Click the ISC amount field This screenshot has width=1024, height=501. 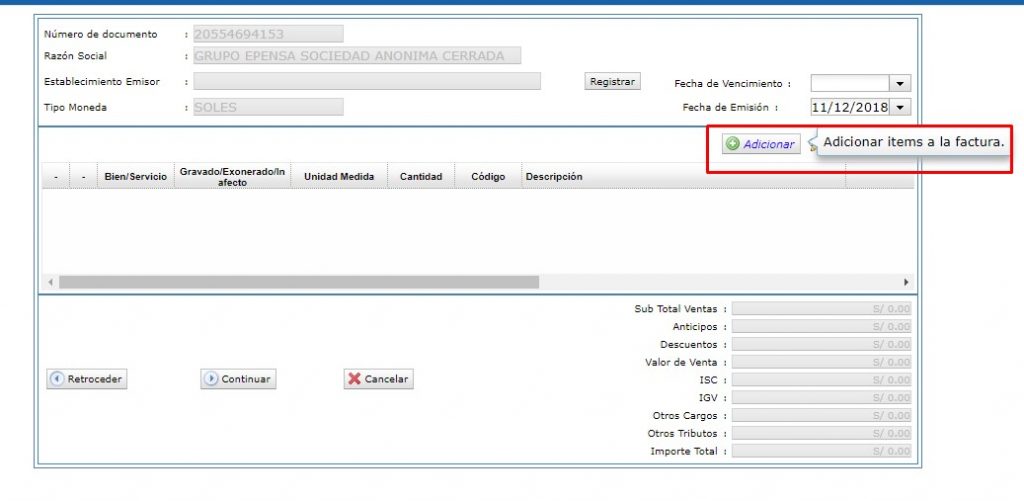(821, 380)
